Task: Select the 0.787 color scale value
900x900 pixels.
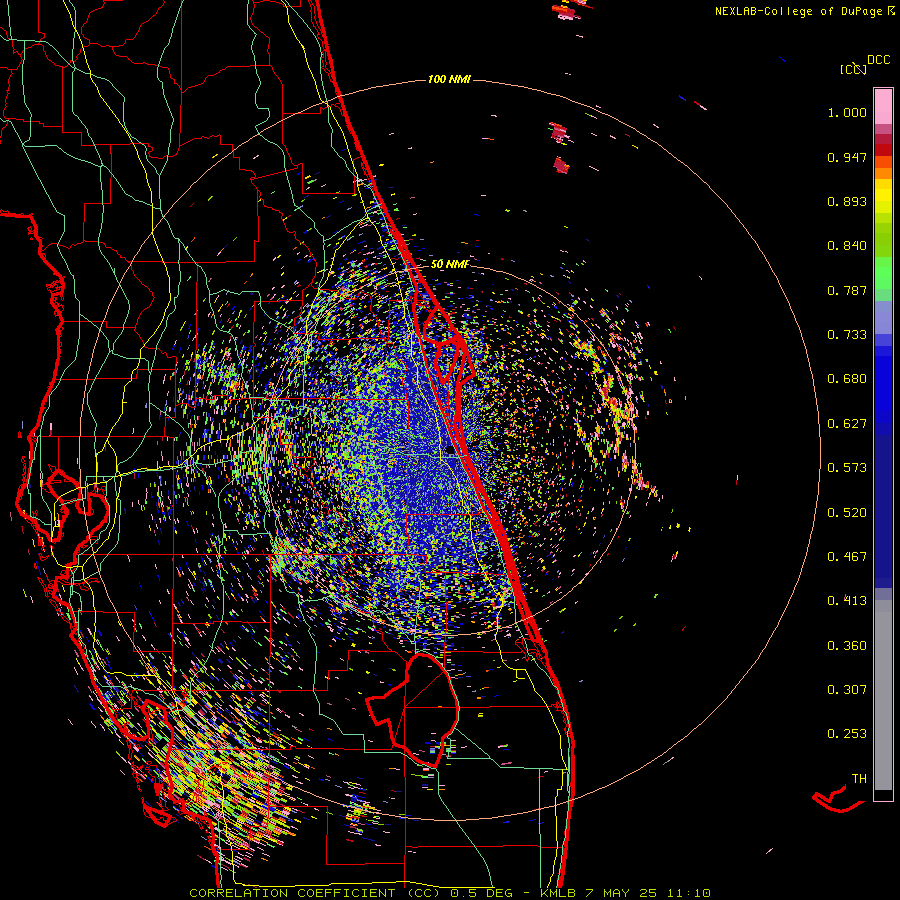Action: [x=847, y=290]
